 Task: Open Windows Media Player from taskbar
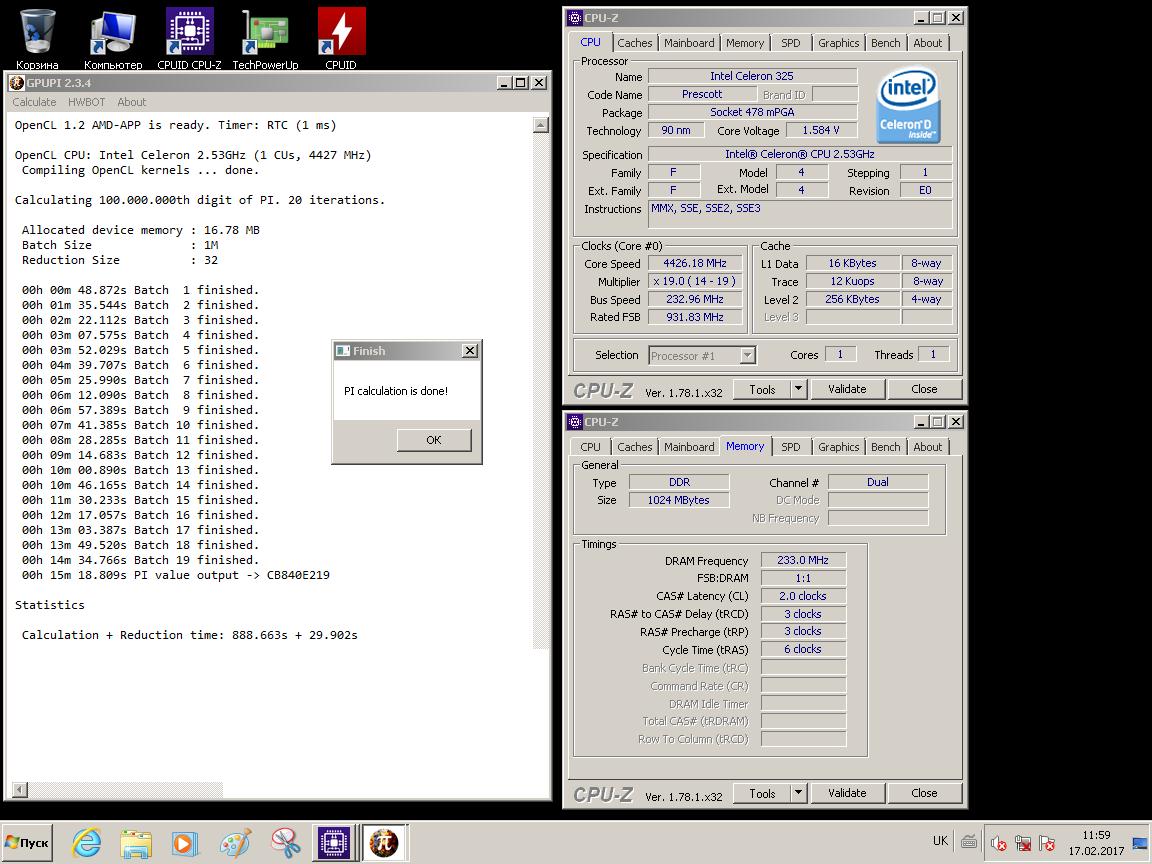185,843
